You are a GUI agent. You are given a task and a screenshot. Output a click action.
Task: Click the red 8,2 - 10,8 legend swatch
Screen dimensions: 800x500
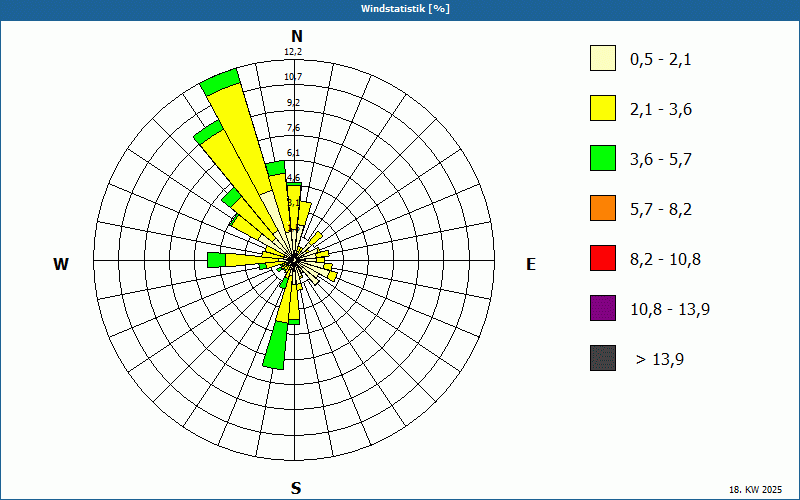pos(603,258)
